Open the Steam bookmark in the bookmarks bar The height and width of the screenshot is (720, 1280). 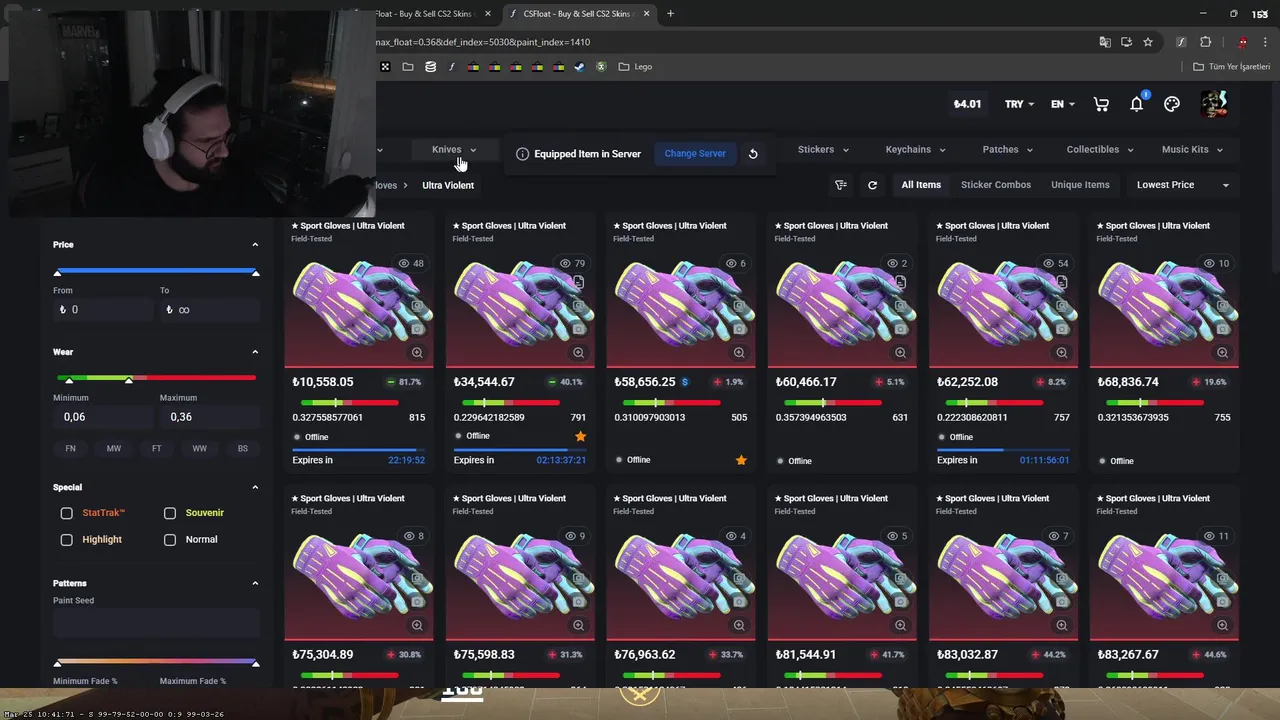(579, 67)
